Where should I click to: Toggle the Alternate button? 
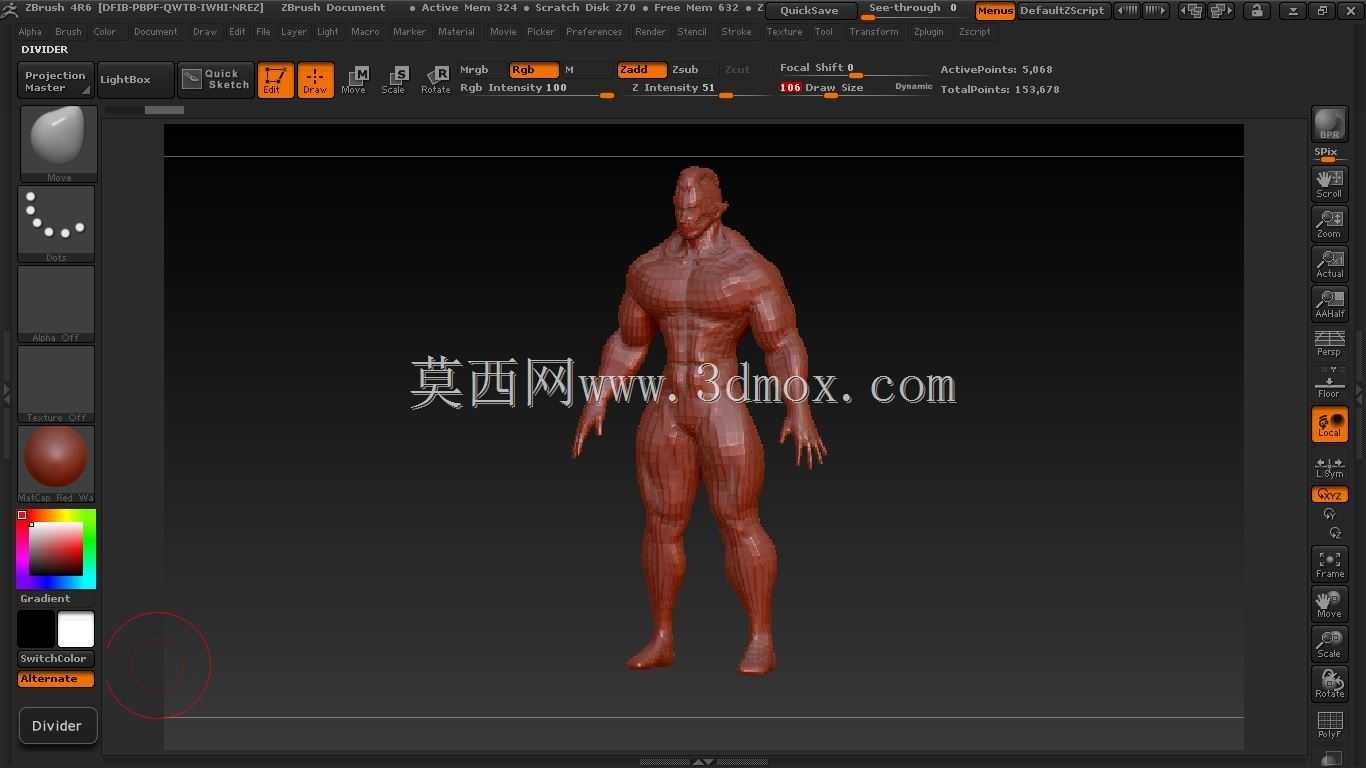[56, 679]
